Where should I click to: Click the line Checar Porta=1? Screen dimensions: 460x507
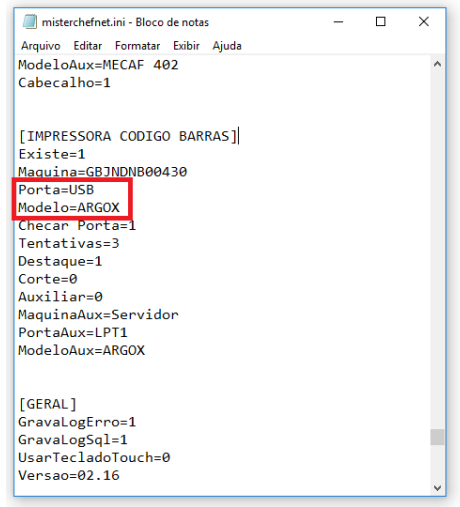coord(77,226)
